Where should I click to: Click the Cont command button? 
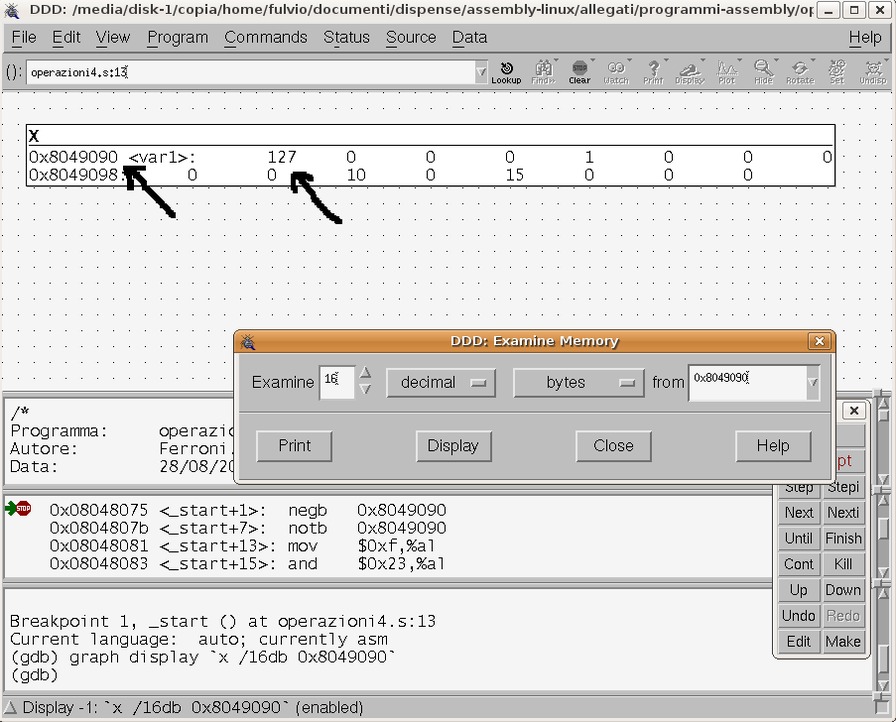(799, 564)
